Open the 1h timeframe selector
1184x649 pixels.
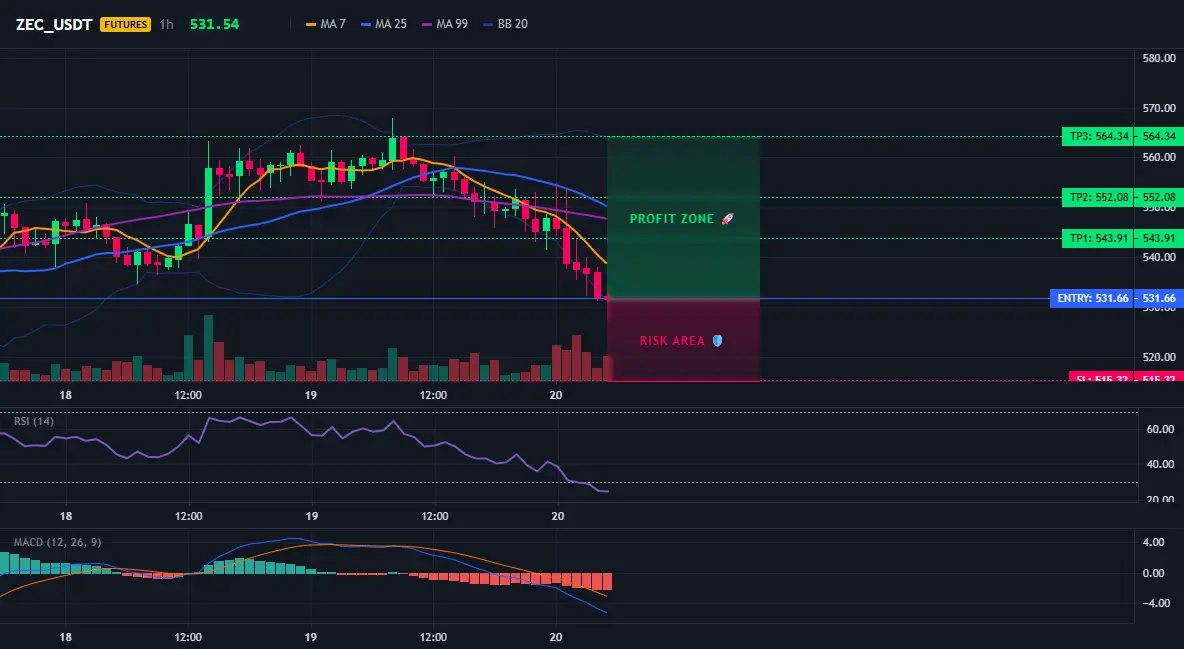[166, 24]
